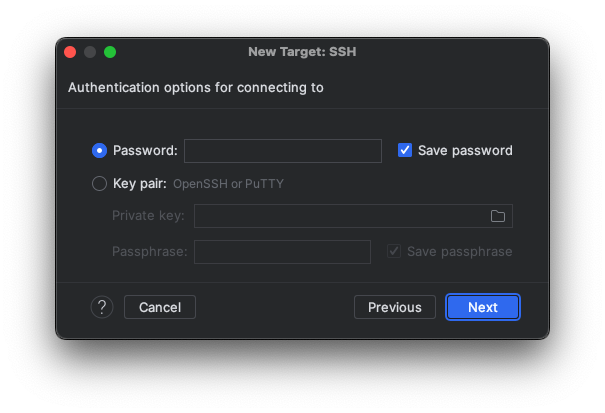Cancel the SSH target setup
605x413 pixels.
click(x=160, y=307)
